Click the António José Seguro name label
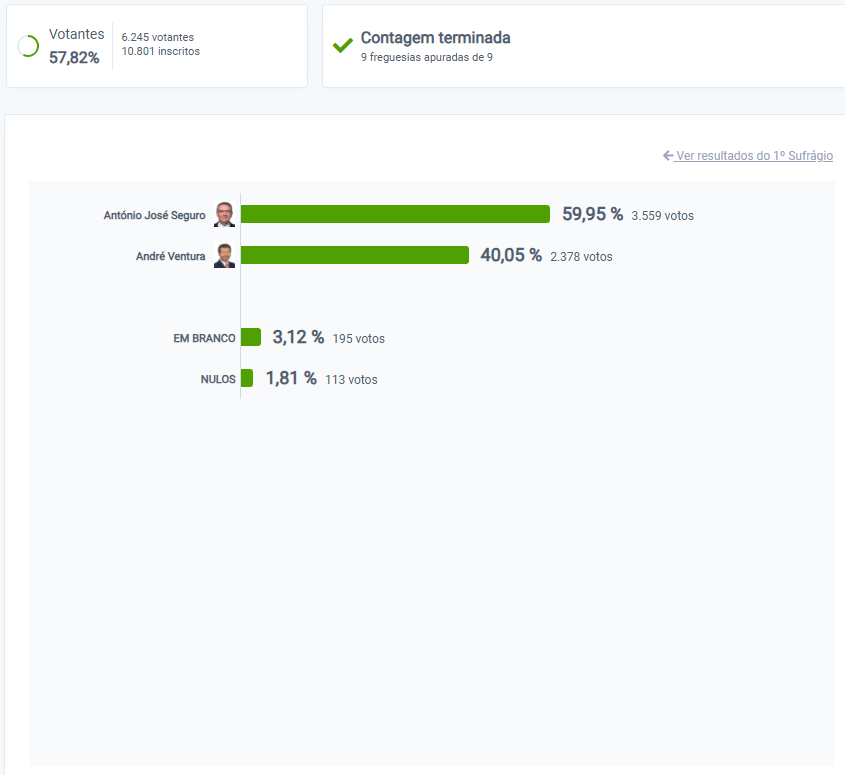The width and height of the screenshot is (845, 775). tap(154, 215)
